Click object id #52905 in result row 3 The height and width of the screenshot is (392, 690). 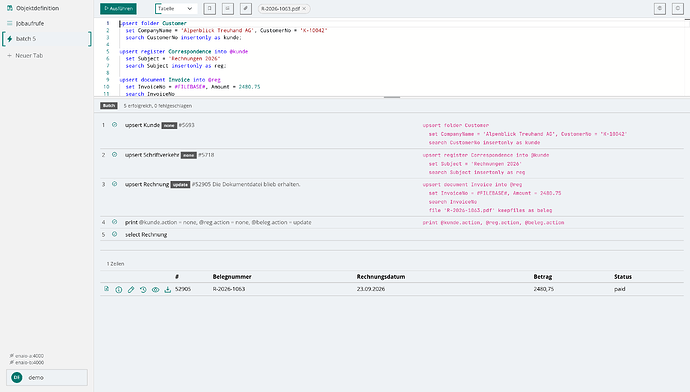(x=201, y=184)
